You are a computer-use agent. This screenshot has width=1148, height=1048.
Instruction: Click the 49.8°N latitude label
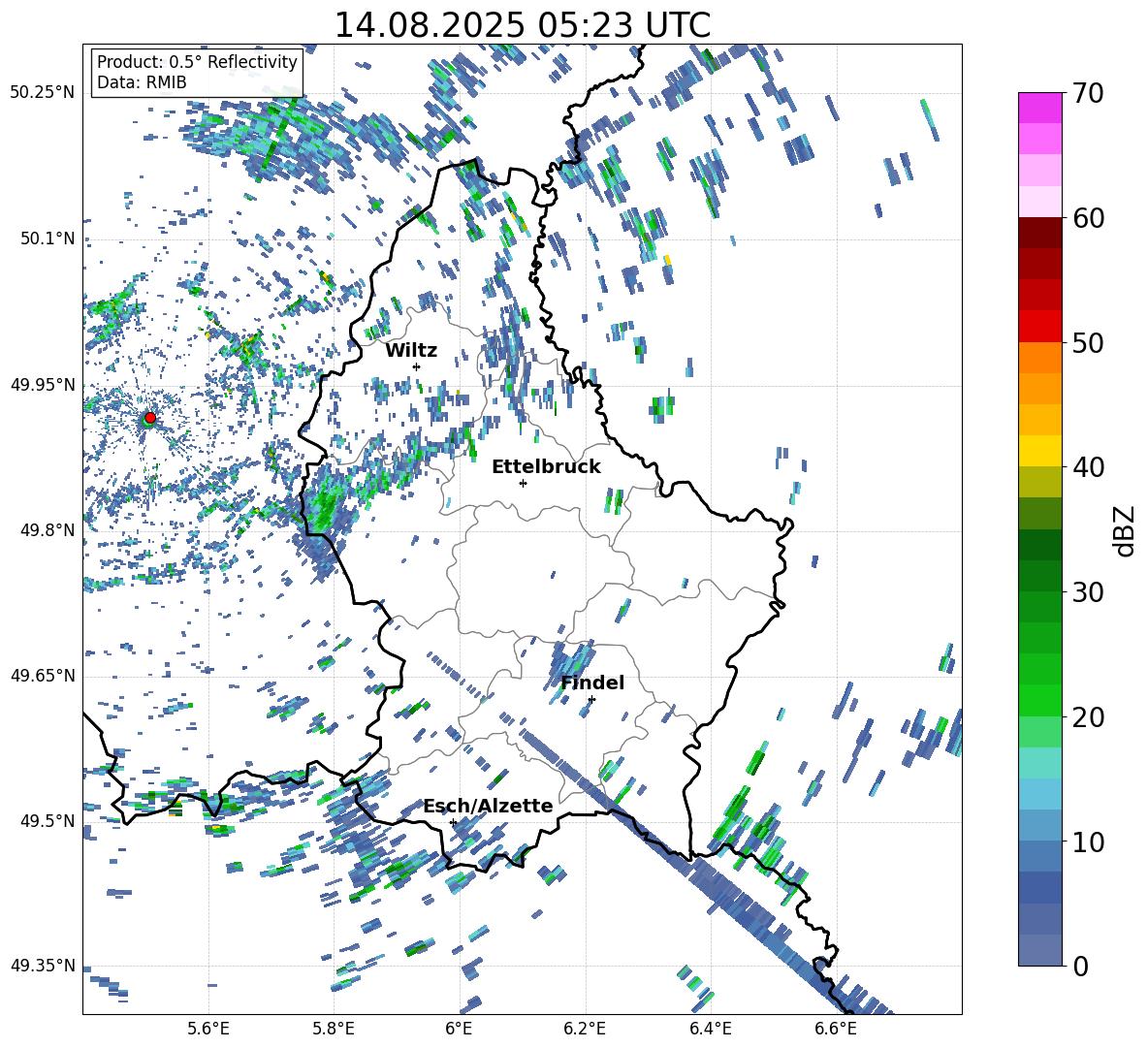point(47,530)
